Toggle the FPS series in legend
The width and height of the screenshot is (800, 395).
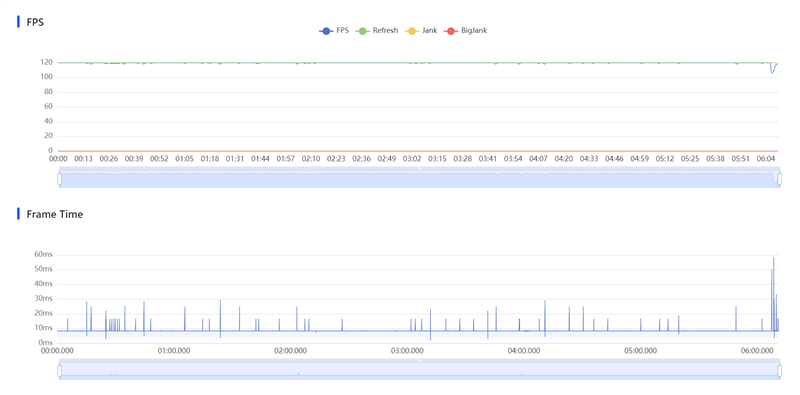334,31
